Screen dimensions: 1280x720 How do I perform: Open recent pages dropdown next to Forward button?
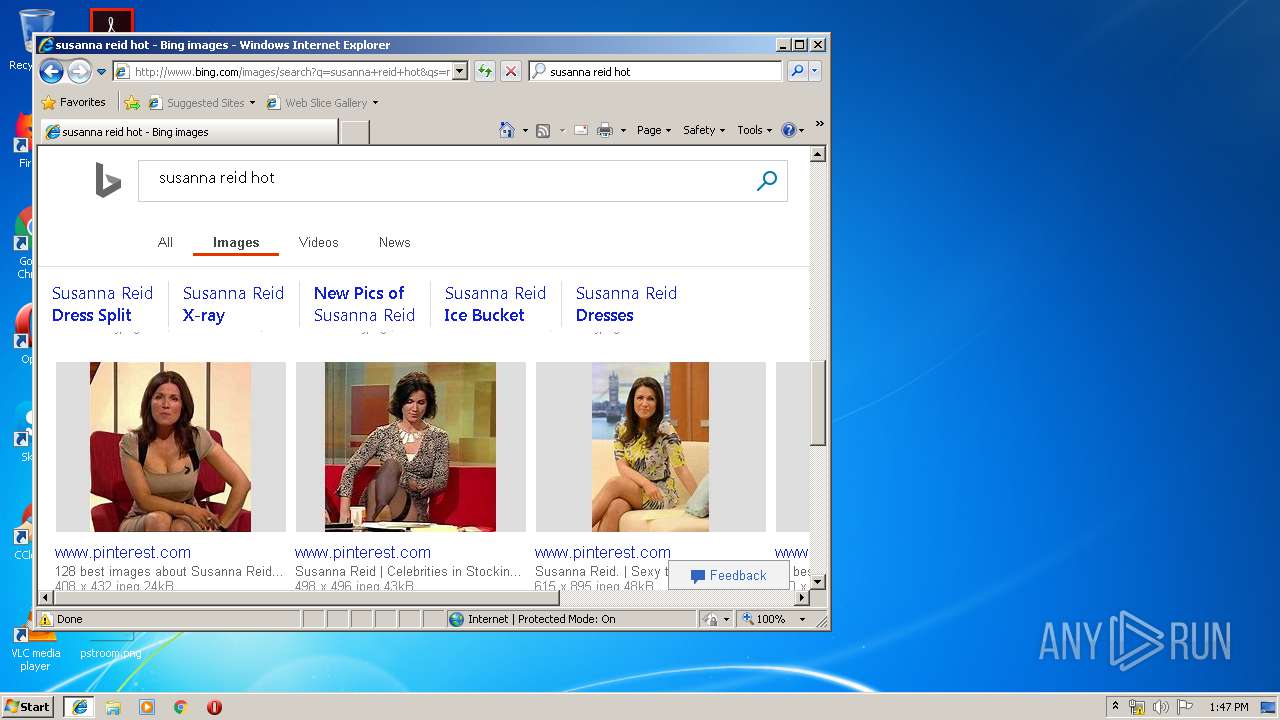tap(101, 72)
